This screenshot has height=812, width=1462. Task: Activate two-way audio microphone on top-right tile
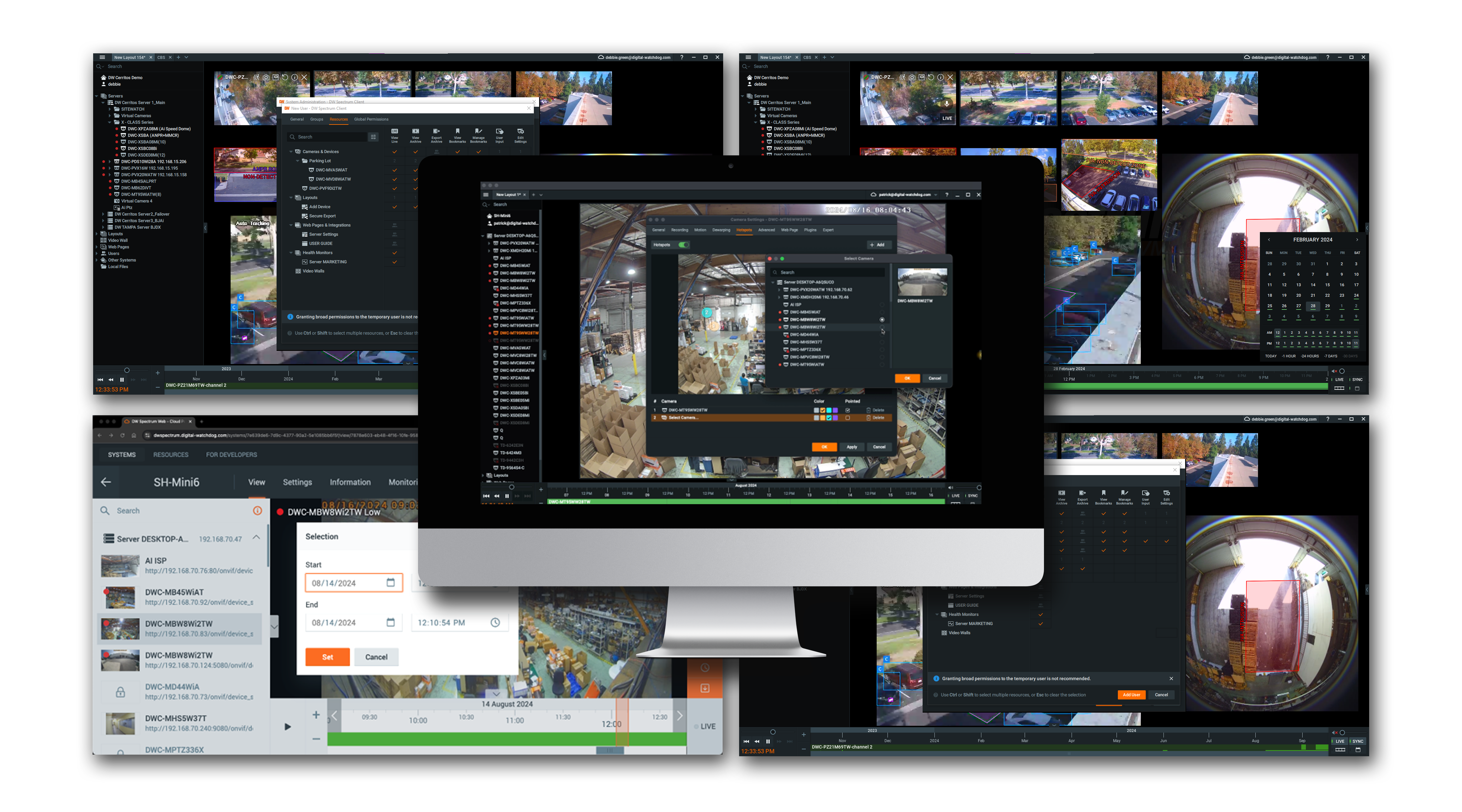pyautogui.click(x=947, y=104)
